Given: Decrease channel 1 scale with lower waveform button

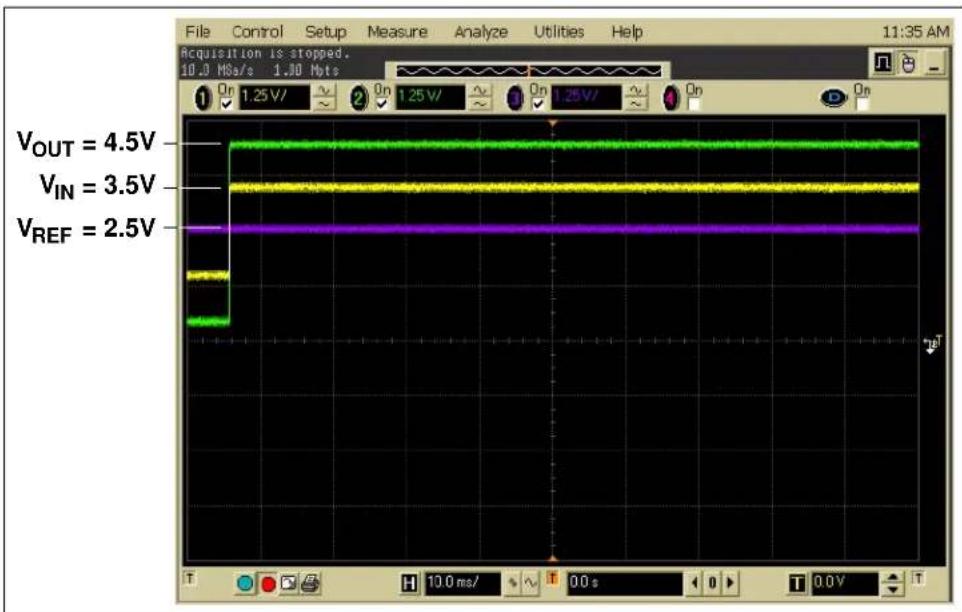Looking at the screenshot, I should coord(324,104).
